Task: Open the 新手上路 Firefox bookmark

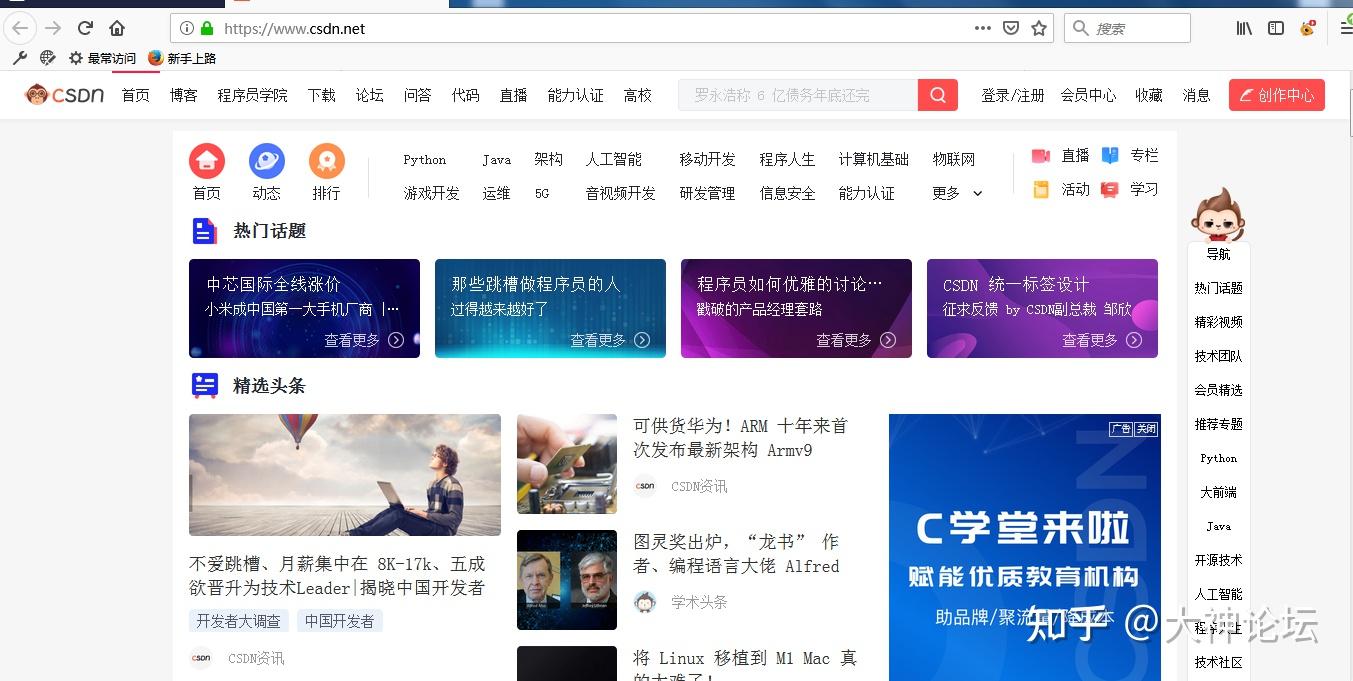Action: tap(182, 58)
